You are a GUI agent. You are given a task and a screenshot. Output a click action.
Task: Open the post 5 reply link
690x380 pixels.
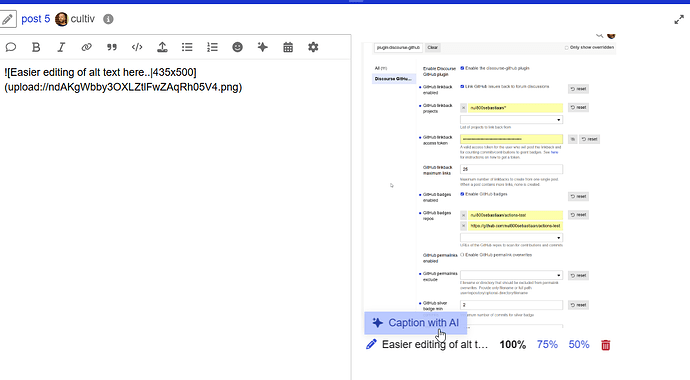(36, 19)
